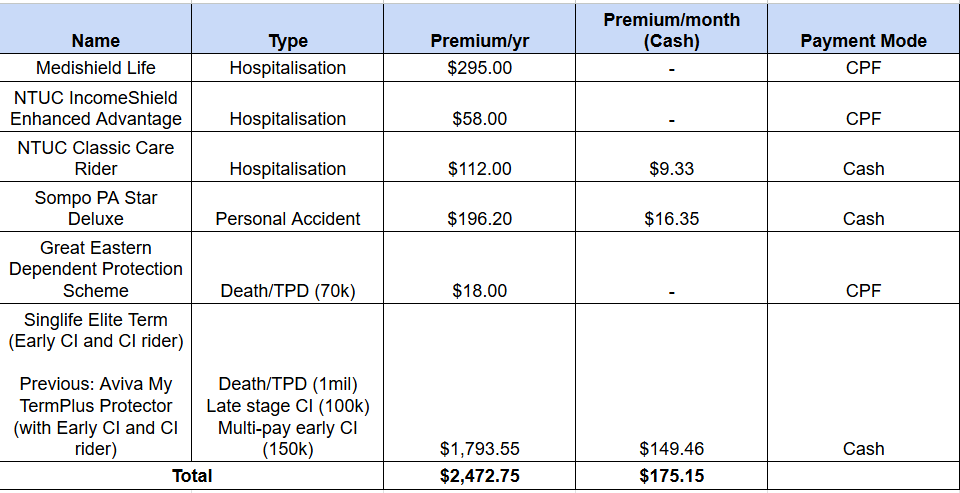The width and height of the screenshot is (960, 493).
Task: Click the $9.33 monthly premium cell
Action: pos(671,168)
